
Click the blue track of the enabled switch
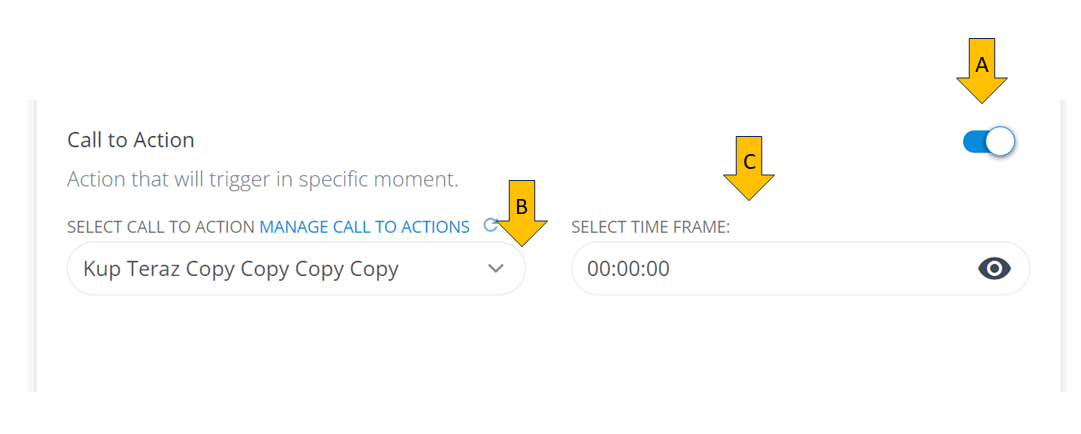click(973, 142)
